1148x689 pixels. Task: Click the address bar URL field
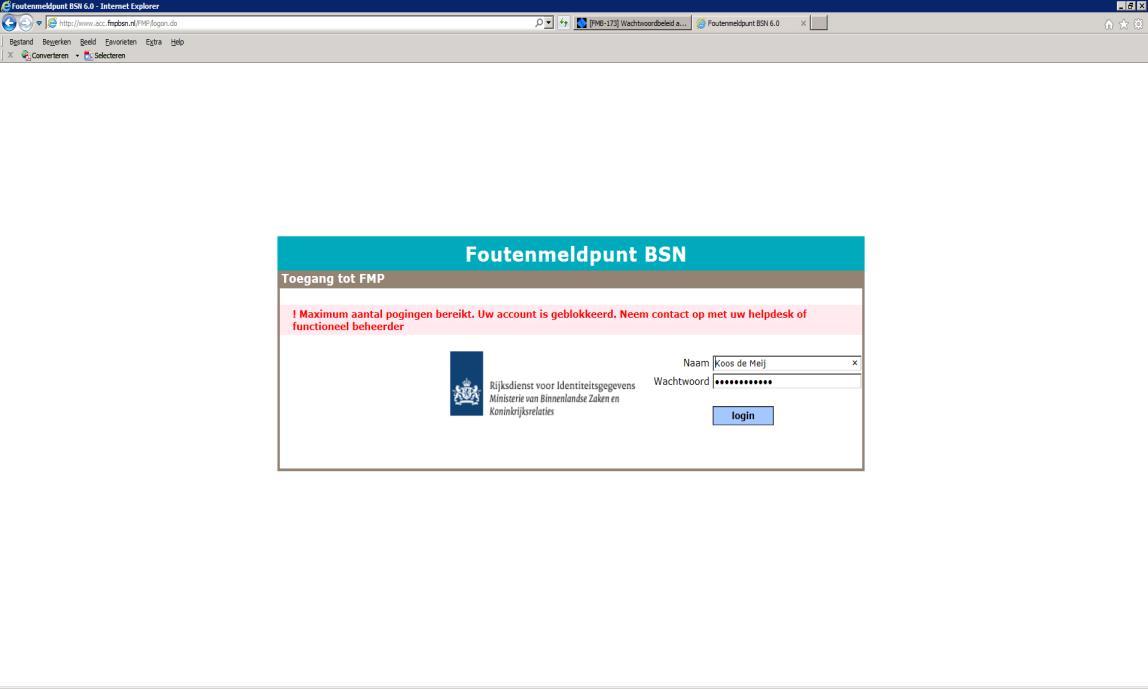(x=289, y=23)
